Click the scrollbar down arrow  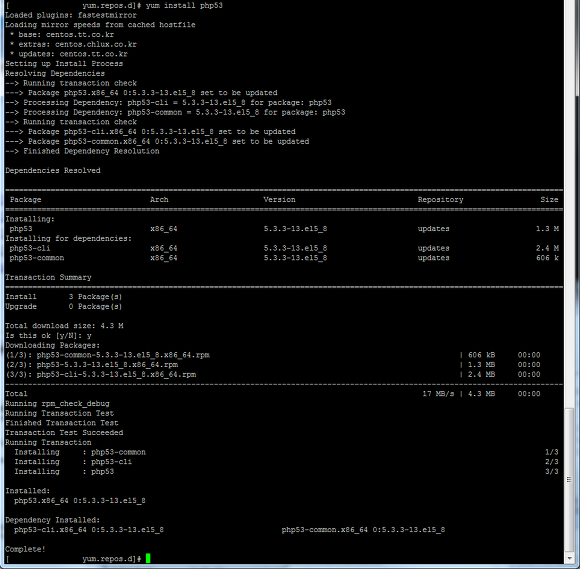[x=569, y=558]
